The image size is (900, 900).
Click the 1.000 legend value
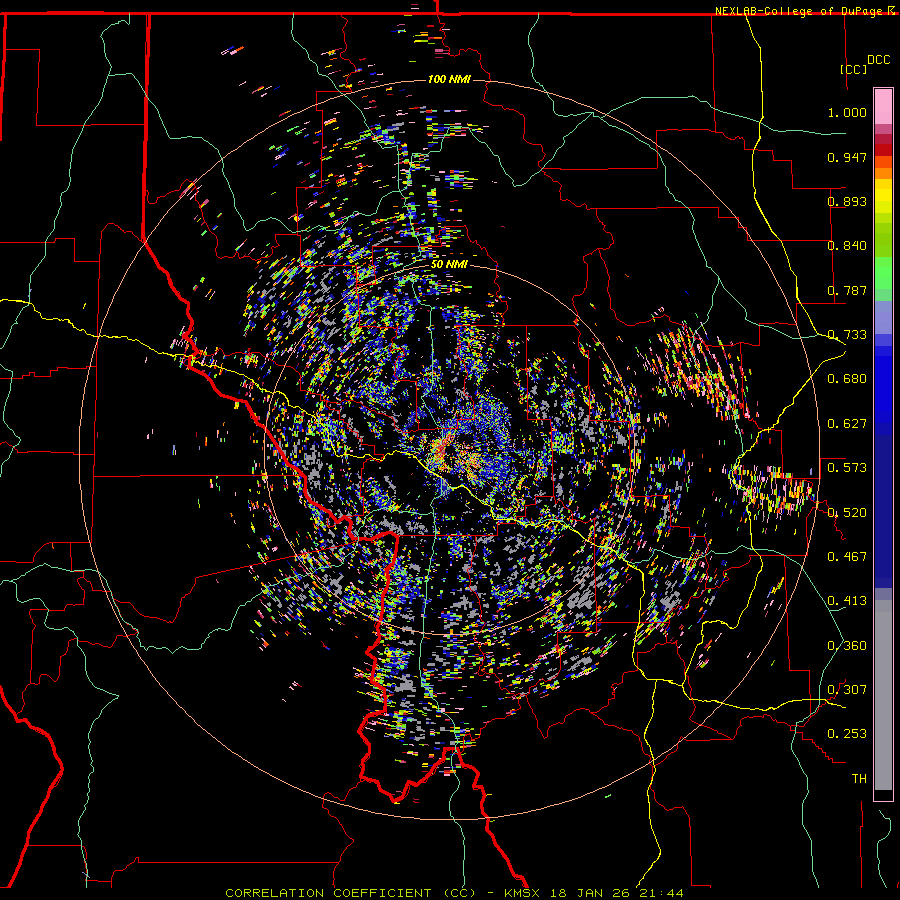pyautogui.click(x=847, y=112)
